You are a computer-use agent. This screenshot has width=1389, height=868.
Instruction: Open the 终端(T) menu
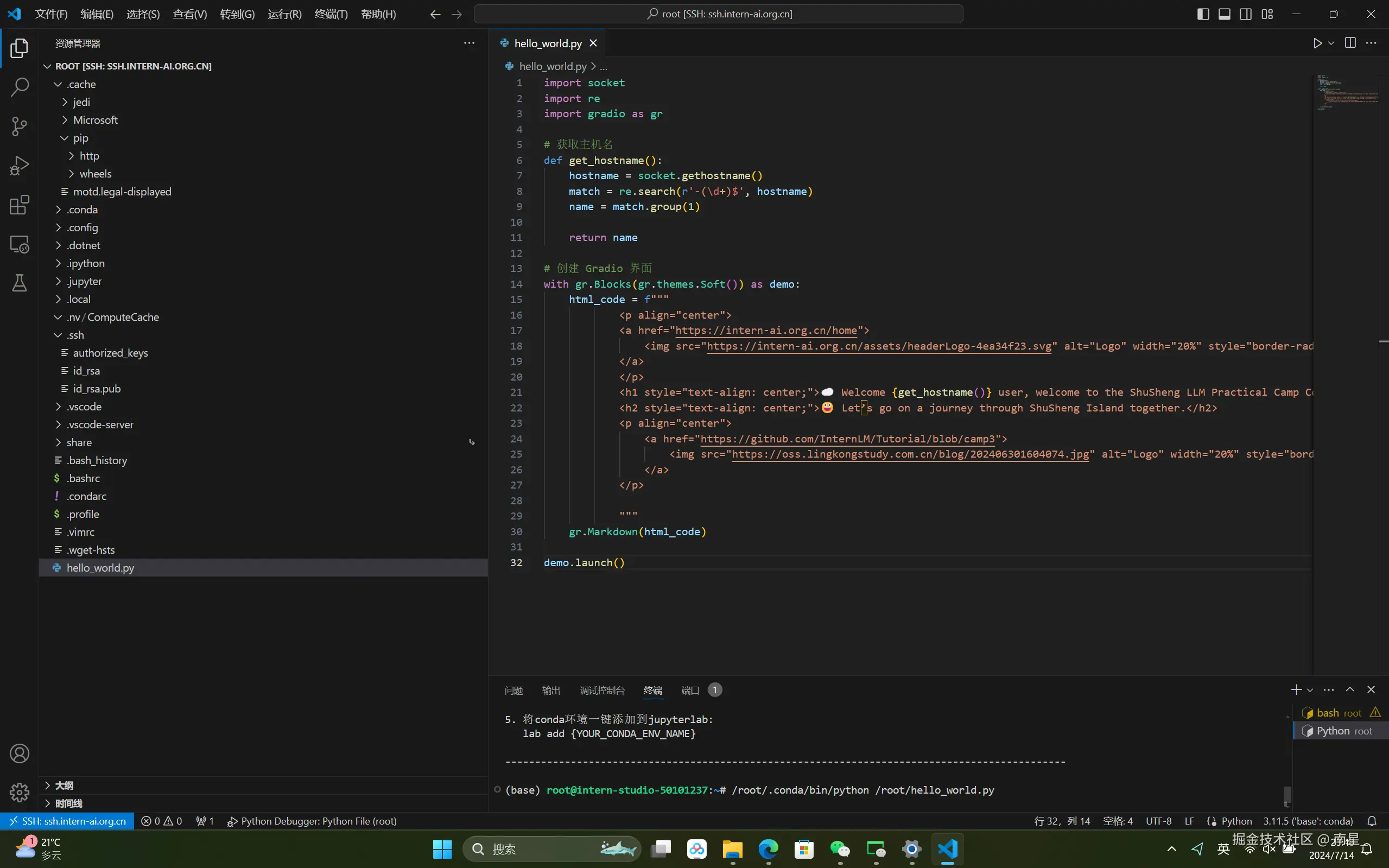331,14
